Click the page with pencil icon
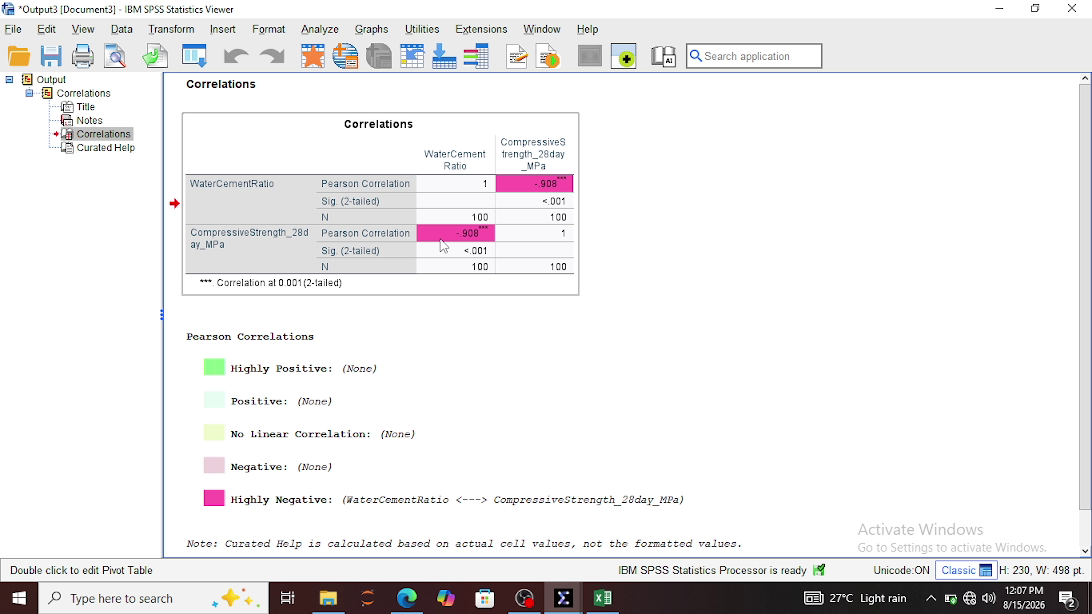The image size is (1092, 614). (517, 56)
